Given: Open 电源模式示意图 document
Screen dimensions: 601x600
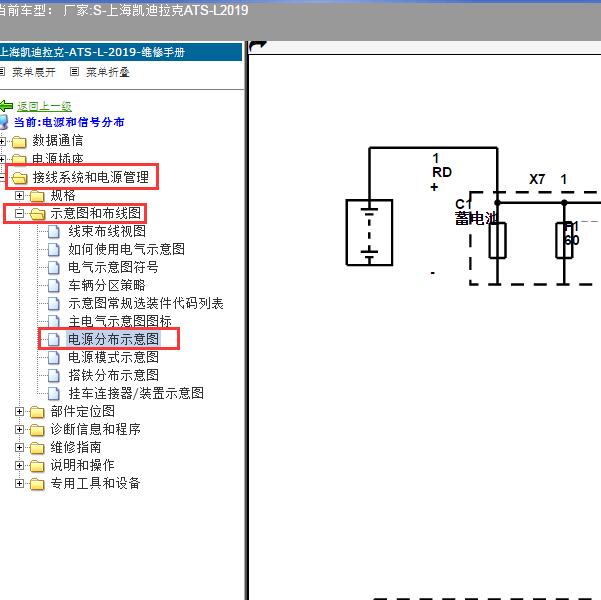Looking at the screenshot, I should coord(113,357).
